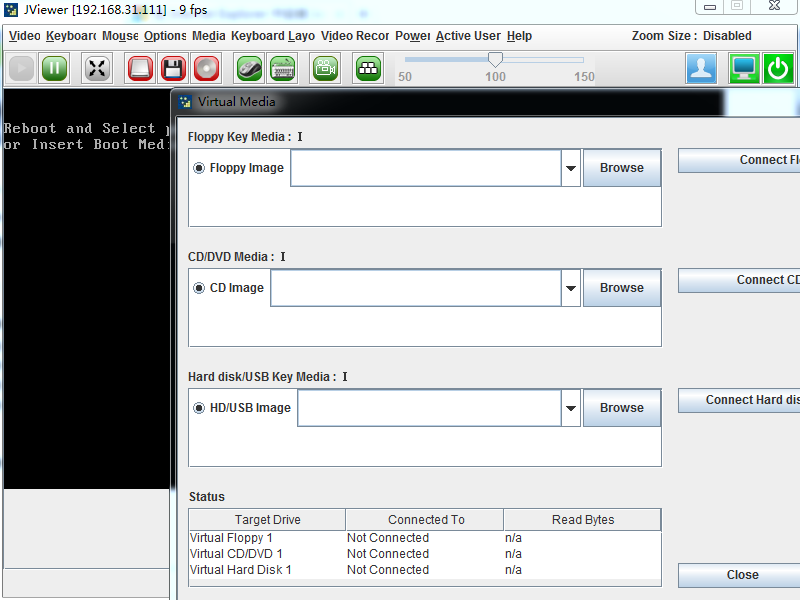Expand the HD/USB Image dropdown arrow
Image resolution: width=800 pixels, height=600 pixels.
[571, 408]
